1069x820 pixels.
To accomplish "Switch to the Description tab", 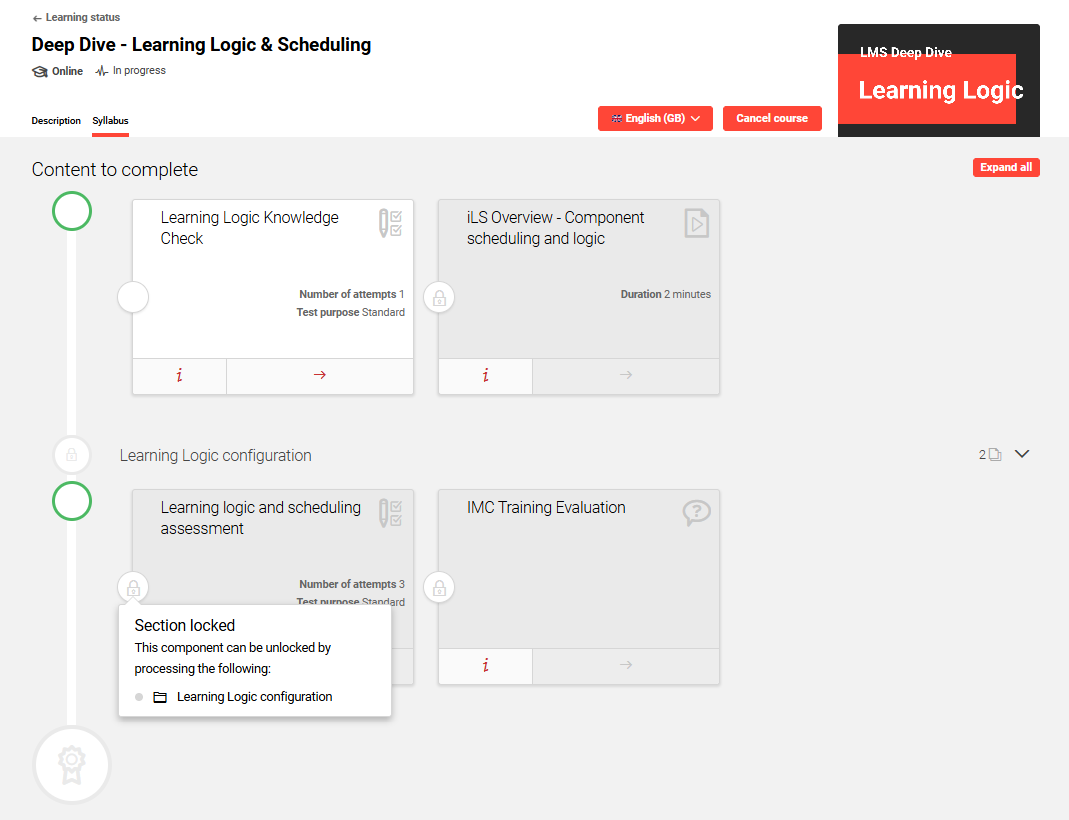I will tap(56, 120).
